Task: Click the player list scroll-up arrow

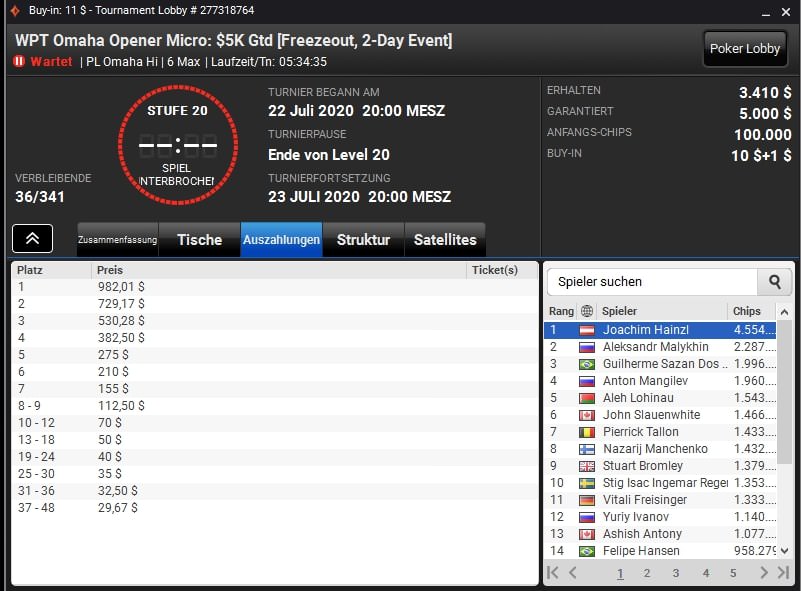Action: pos(784,311)
